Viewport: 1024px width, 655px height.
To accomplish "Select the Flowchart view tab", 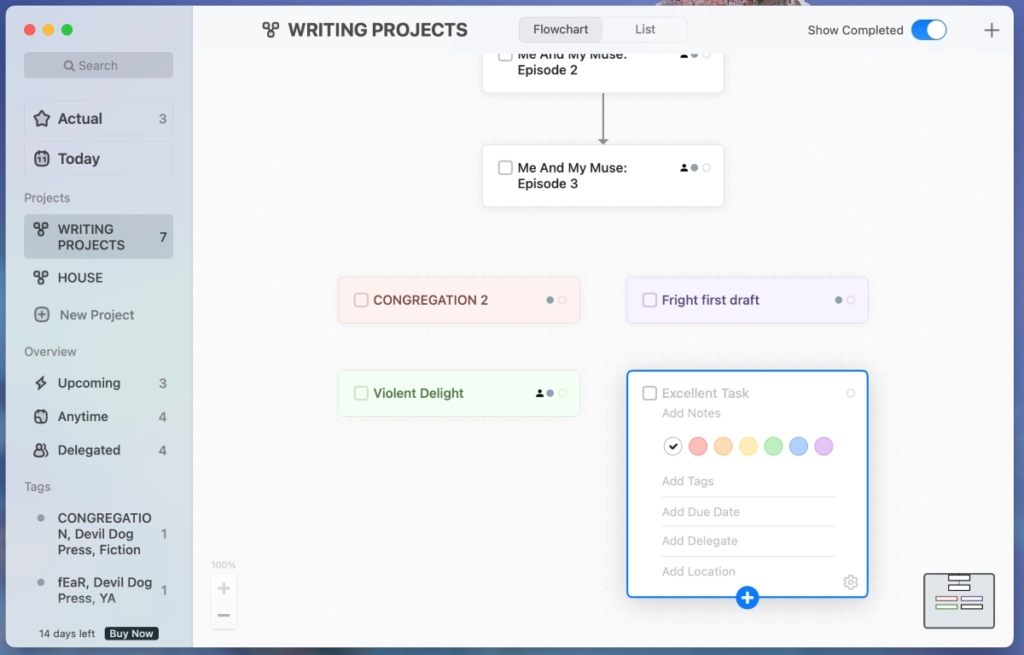I will (560, 29).
